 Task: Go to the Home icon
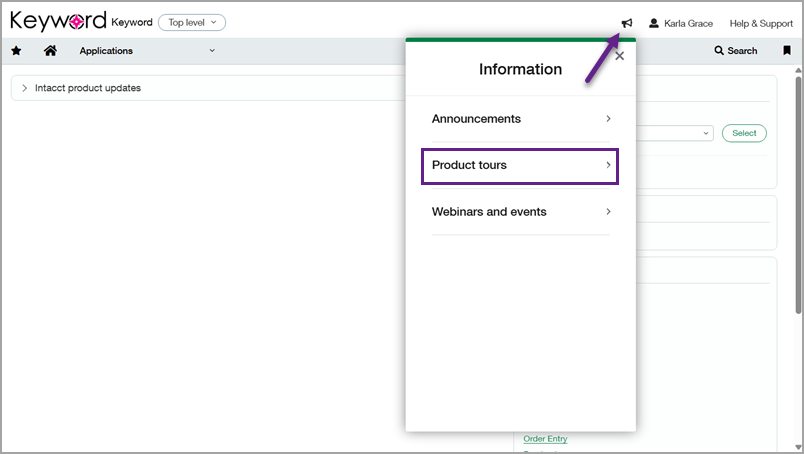coord(50,51)
